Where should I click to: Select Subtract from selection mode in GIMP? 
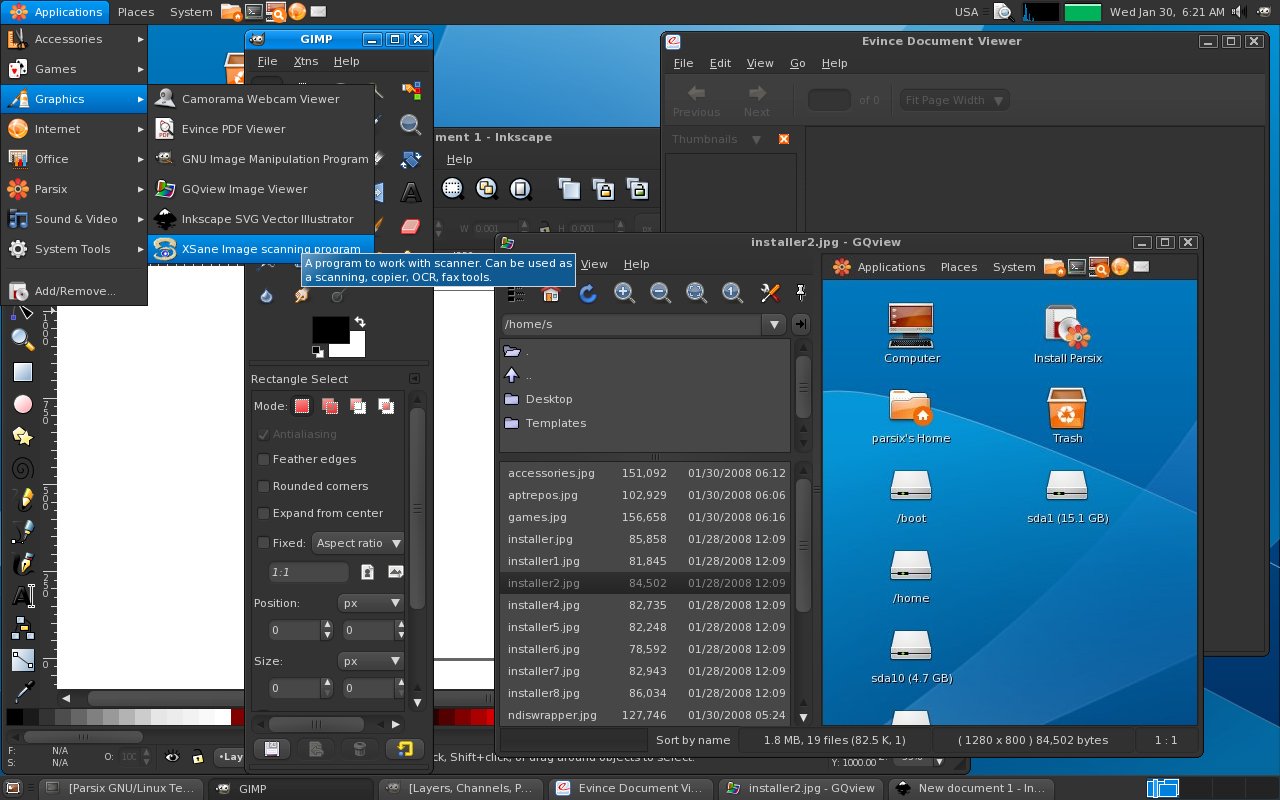[x=358, y=406]
